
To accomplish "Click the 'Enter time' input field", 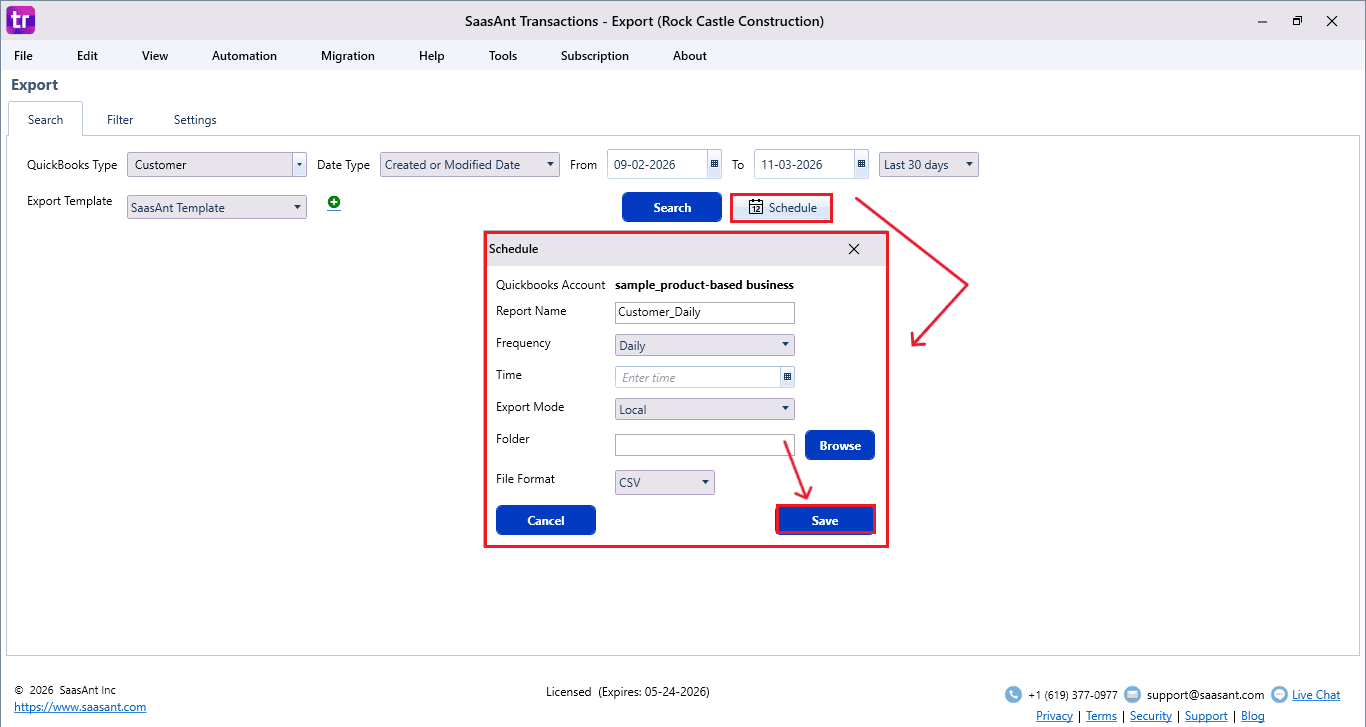I will coord(698,377).
